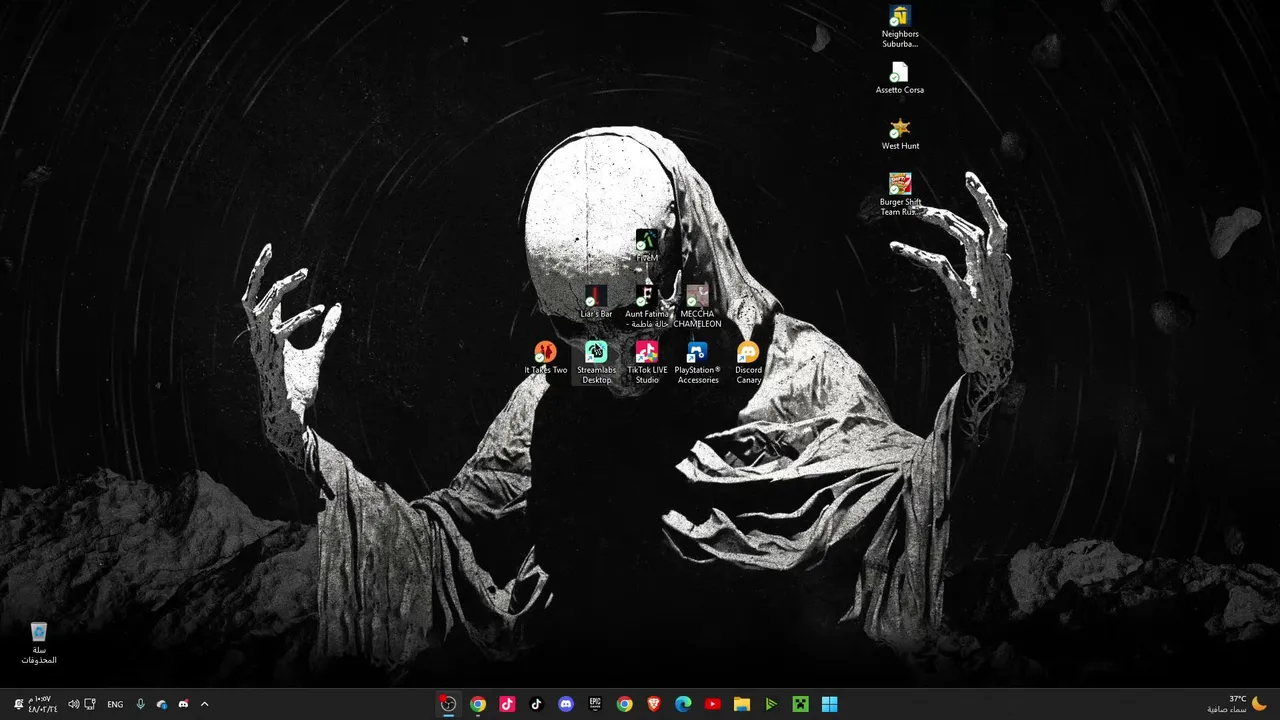Screen dimensions: 1280x720
Task: Select the Liar's Bar desktop icon
Action: point(596,302)
